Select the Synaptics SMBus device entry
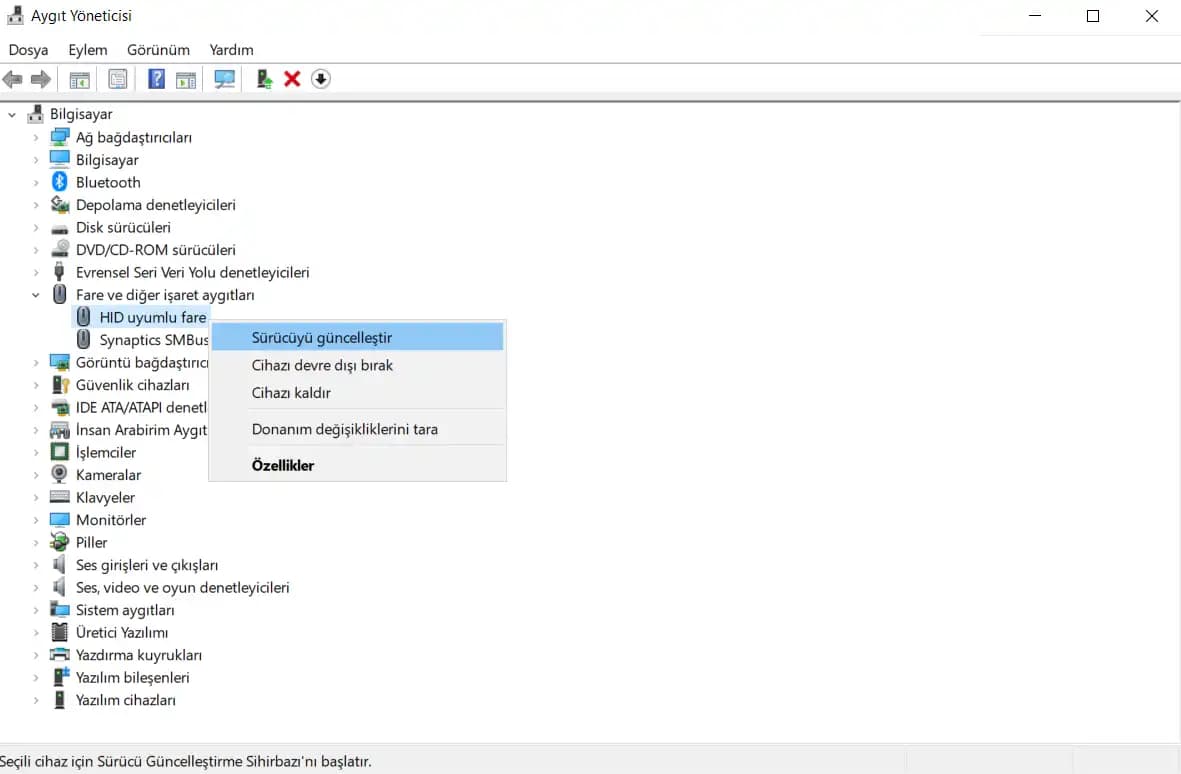 point(153,340)
